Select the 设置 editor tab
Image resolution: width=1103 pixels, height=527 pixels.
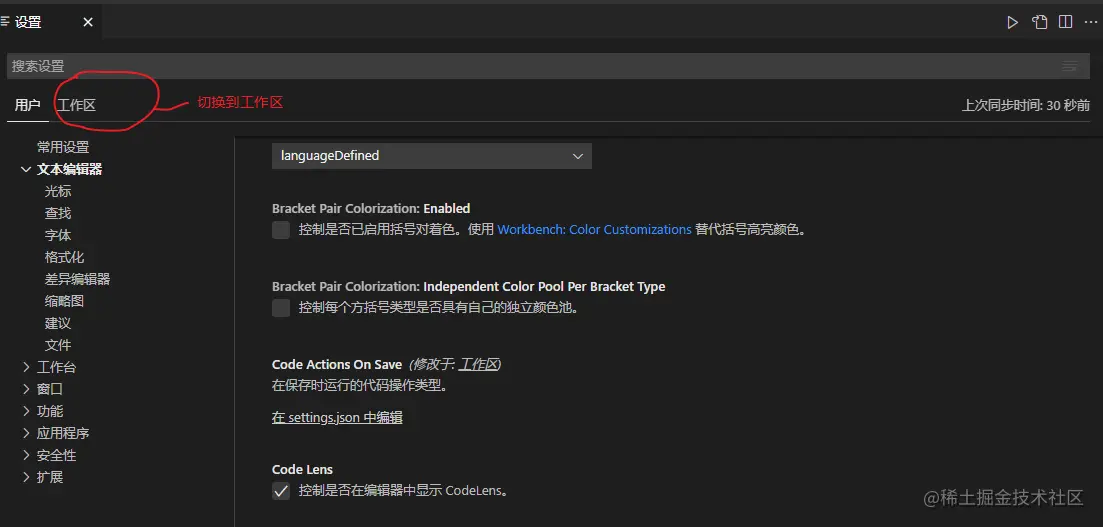click(x=51, y=23)
